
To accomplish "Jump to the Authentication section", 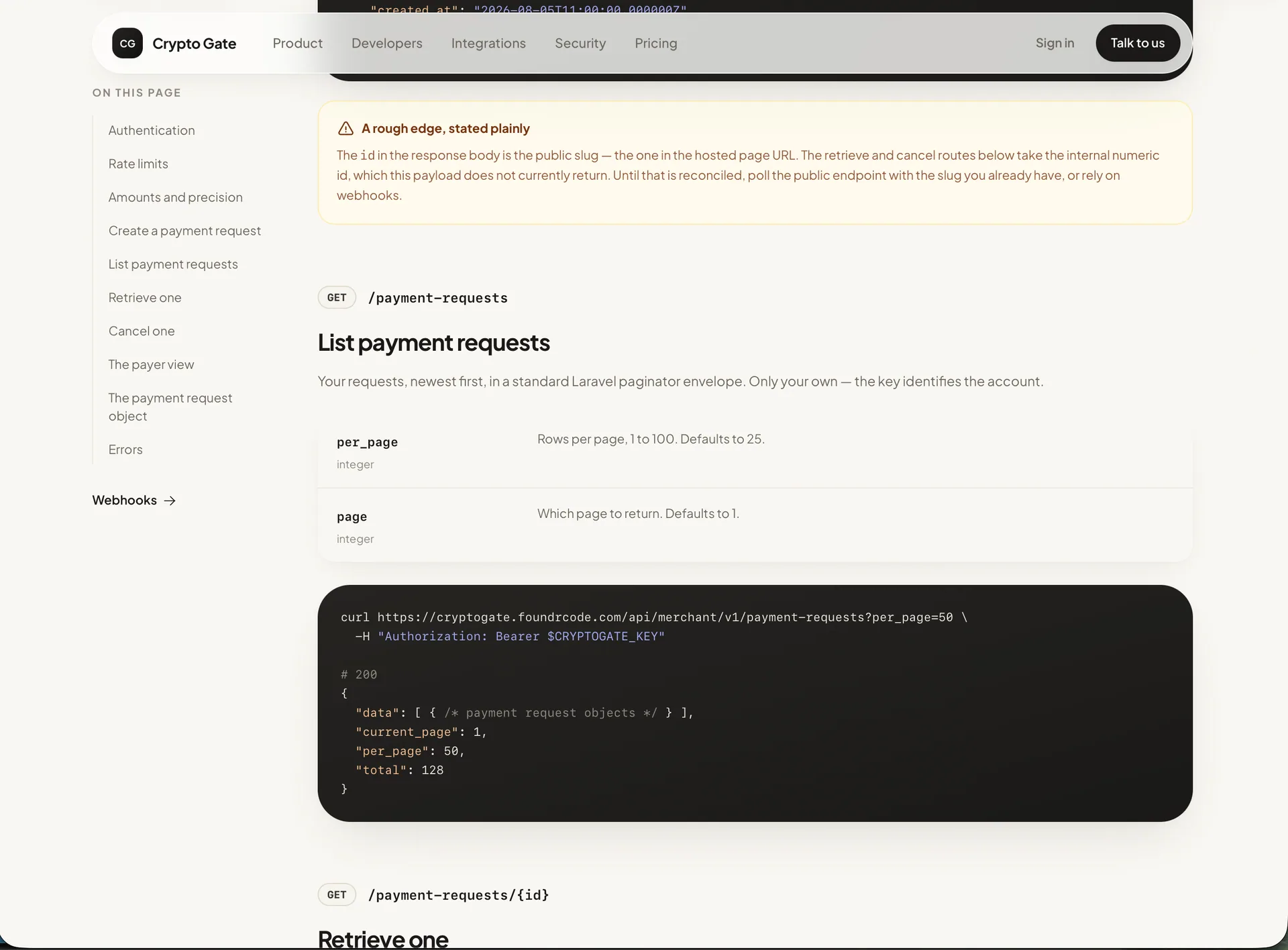I will click(x=152, y=130).
